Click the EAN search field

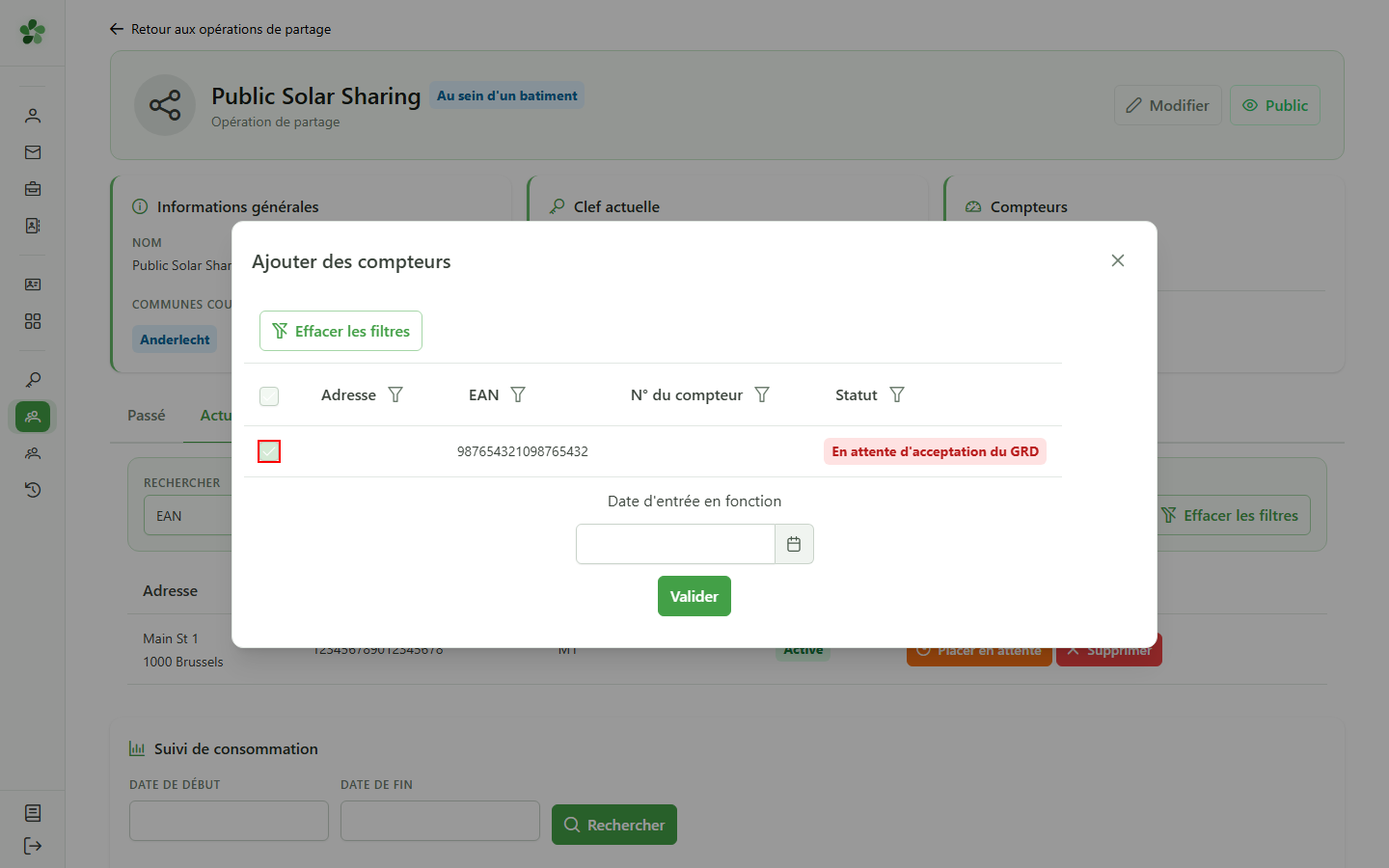(189, 516)
